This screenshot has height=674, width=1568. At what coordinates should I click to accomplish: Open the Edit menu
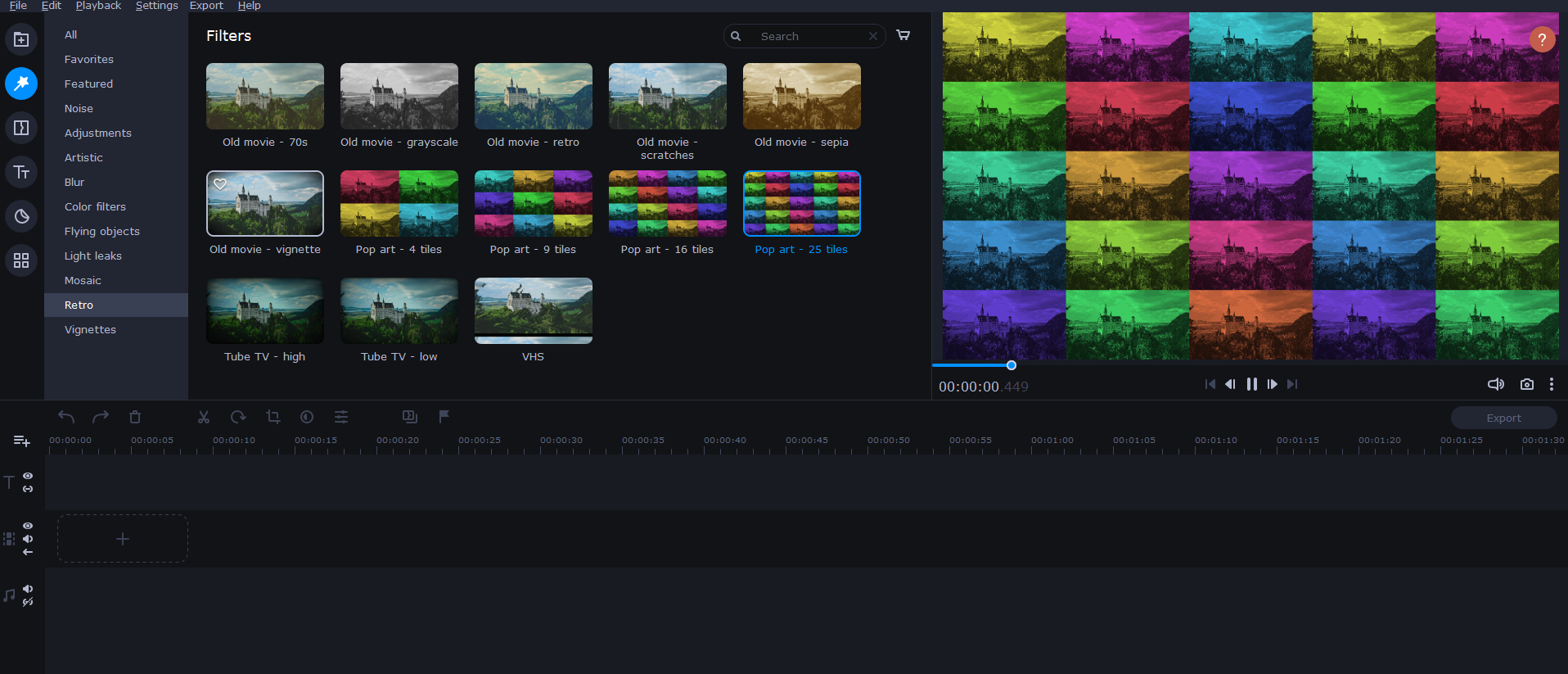click(52, 6)
